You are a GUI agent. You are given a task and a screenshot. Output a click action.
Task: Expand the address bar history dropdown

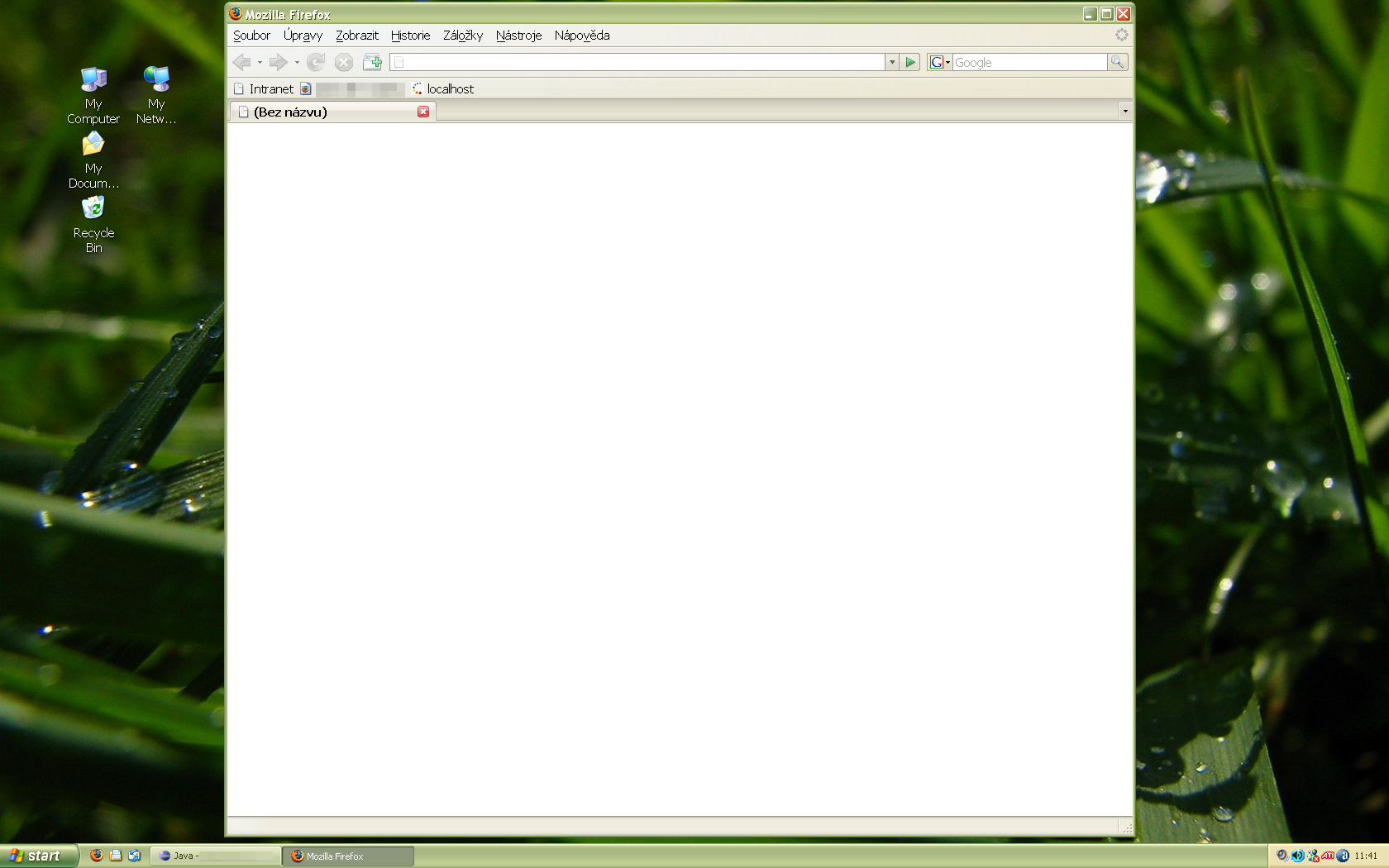(892, 62)
